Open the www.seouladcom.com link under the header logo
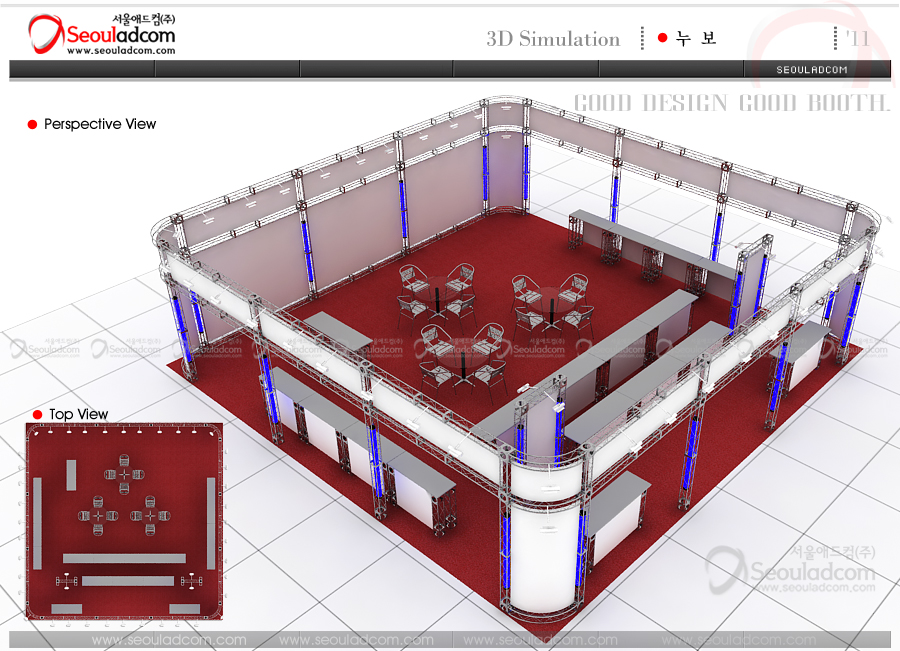The width and height of the screenshot is (900, 651). (120, 51)
